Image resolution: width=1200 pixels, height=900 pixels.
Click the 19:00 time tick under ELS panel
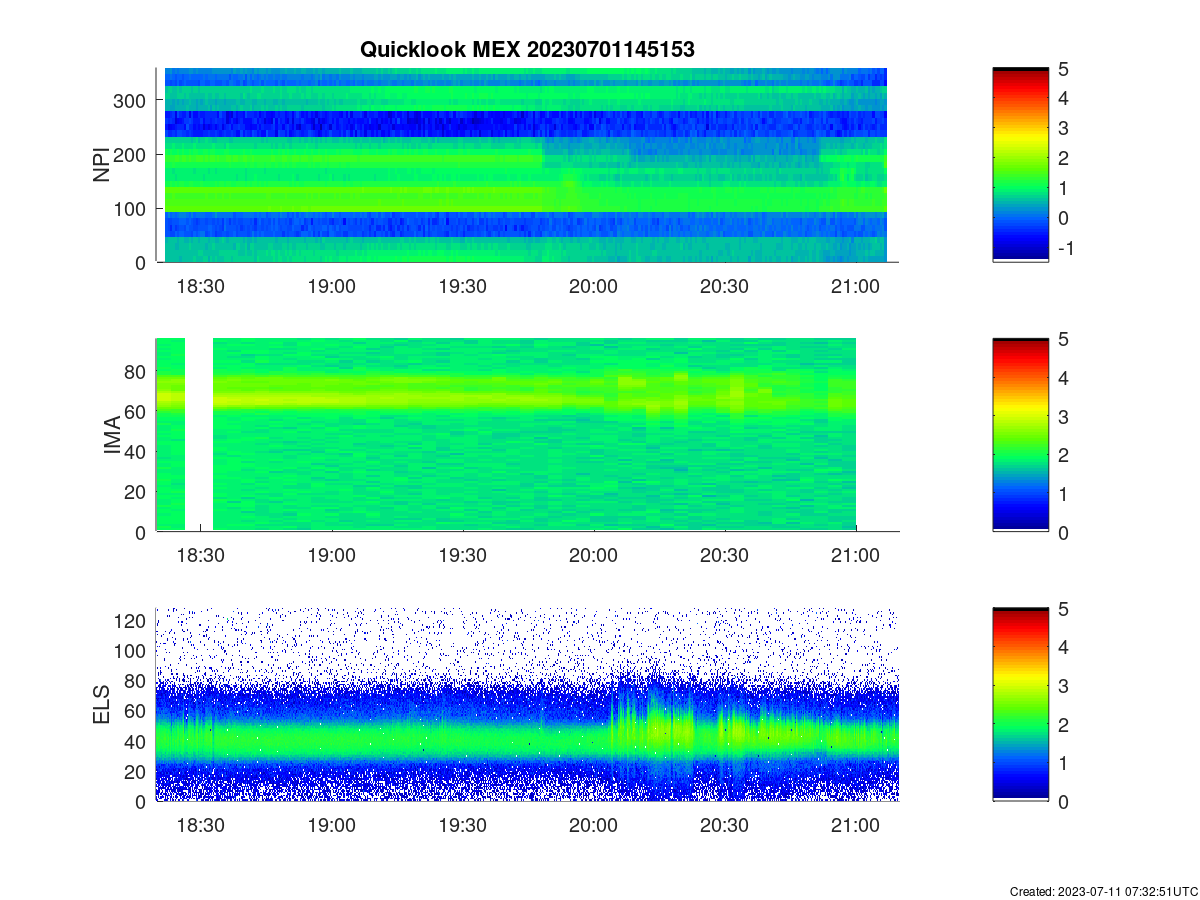click(331, 826)
